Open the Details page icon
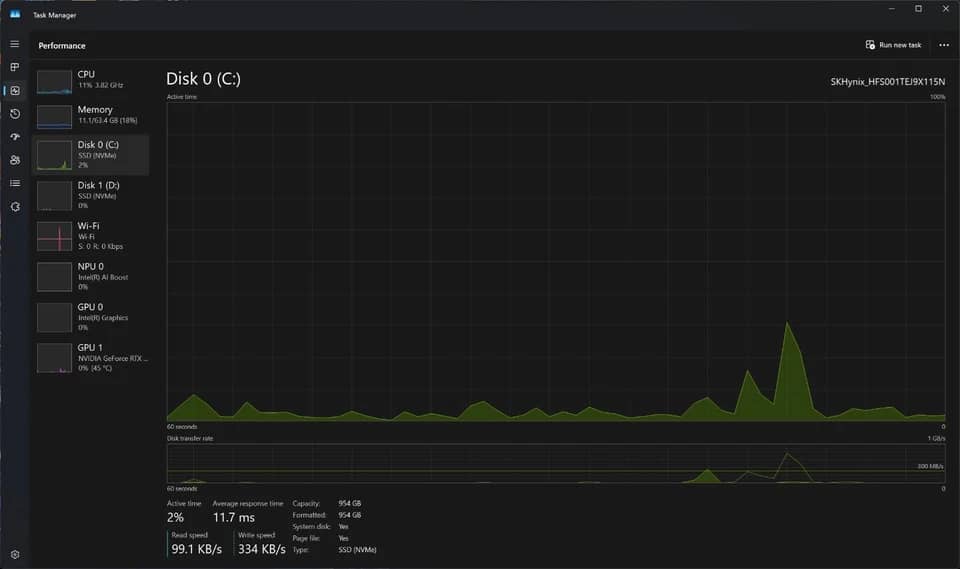960x569 pixels. point(15,183)
